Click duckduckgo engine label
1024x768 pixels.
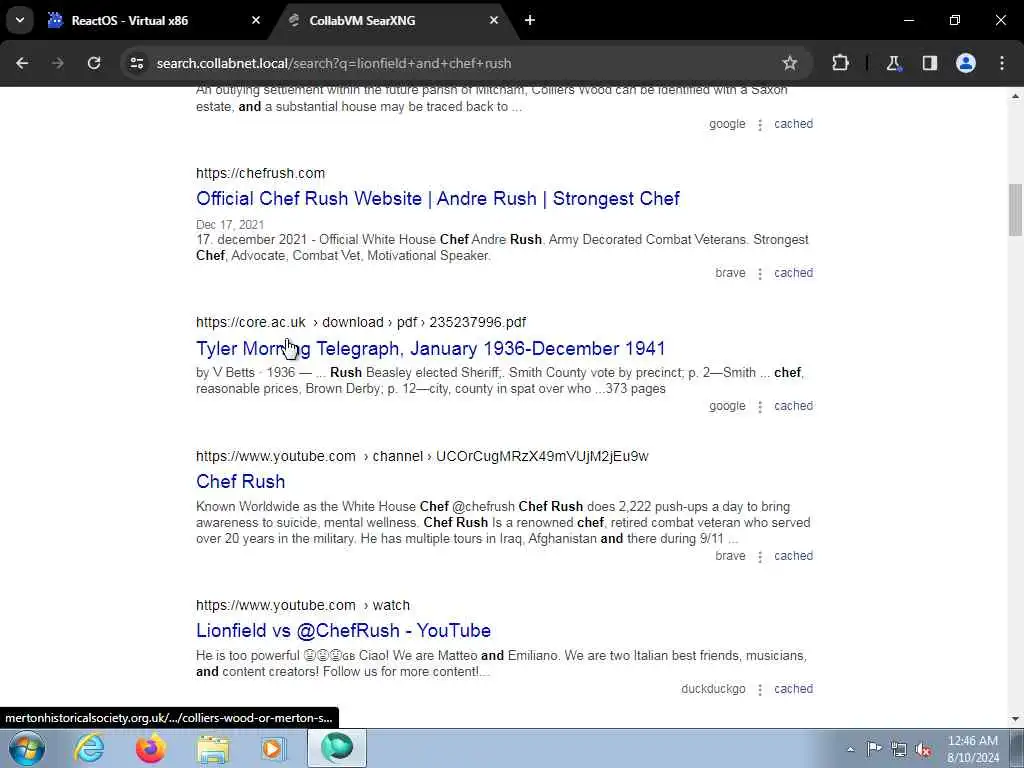point(713,689)
